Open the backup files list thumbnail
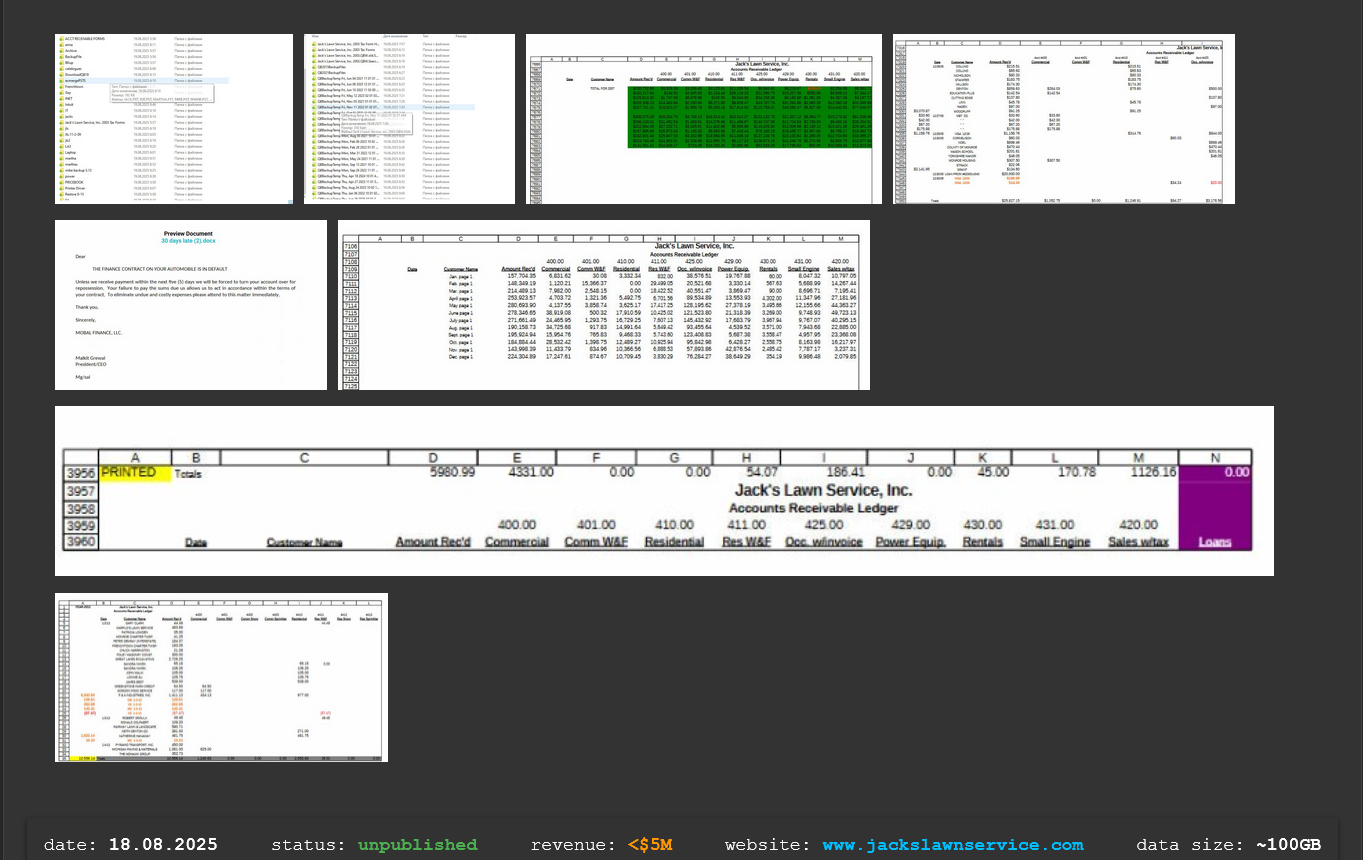The image size is (1363, 860). [409, 119]
